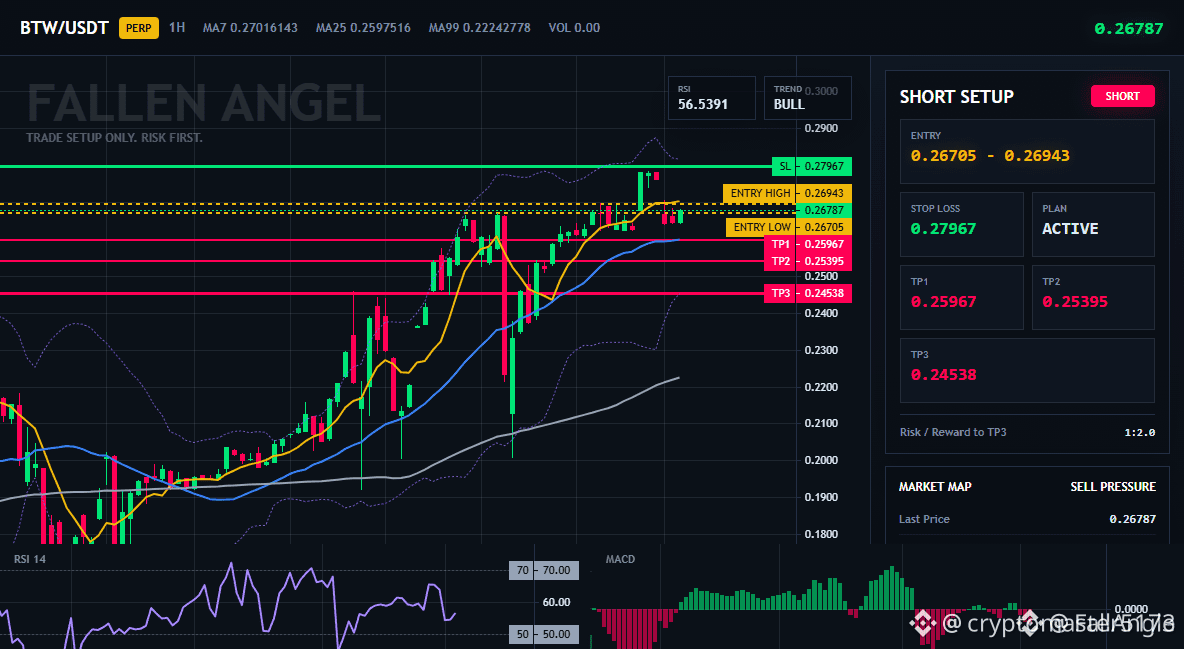Click the 60.00 RSI axis label

click(x=557, y=602)
